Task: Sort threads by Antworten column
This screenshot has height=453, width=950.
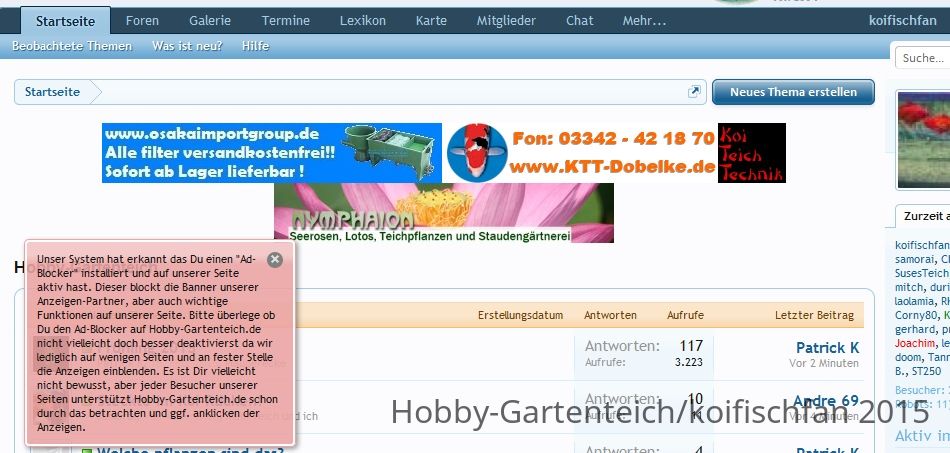Action: pos(610,316)
